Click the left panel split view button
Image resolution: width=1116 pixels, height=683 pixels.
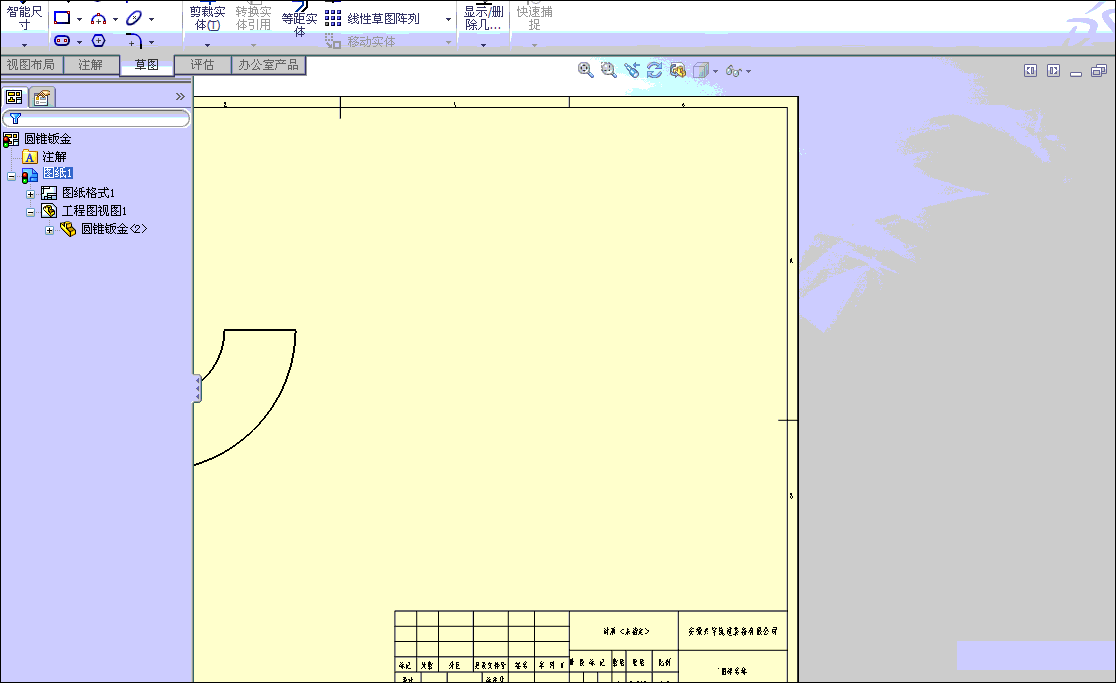point(1031,70)
